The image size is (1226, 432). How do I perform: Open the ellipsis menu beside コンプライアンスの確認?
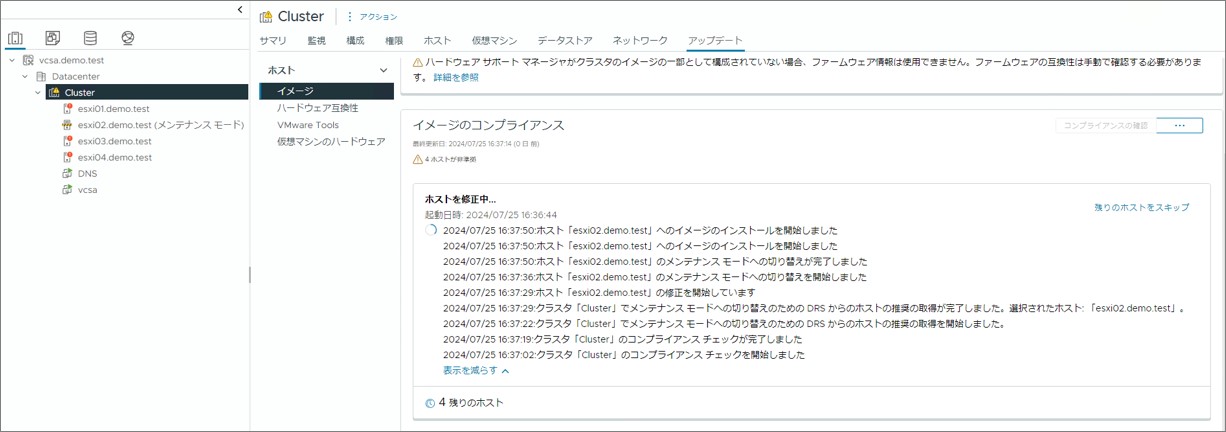coord(1180,126)
